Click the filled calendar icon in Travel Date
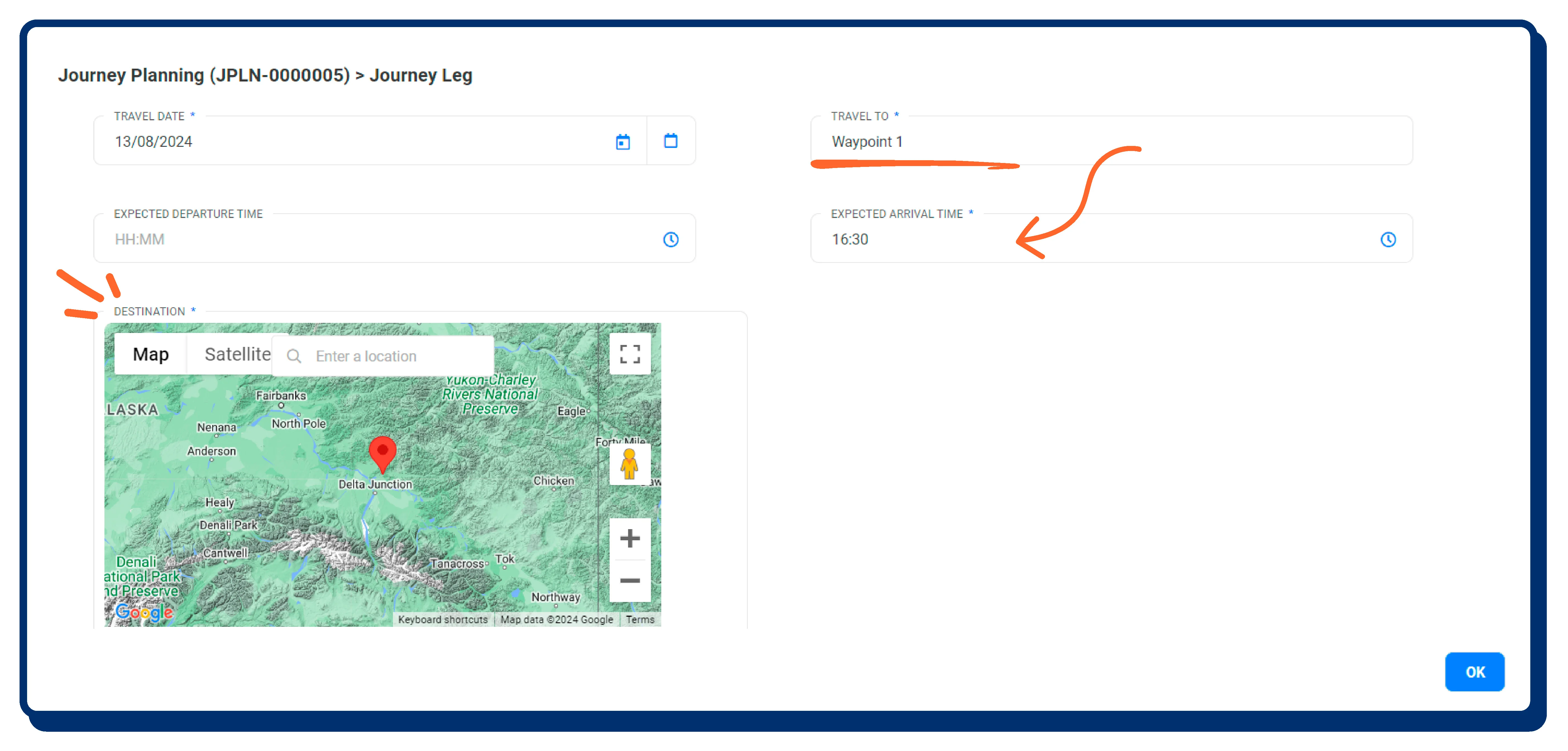This screenshot has width=1568, height=751. tap(622, 142)
